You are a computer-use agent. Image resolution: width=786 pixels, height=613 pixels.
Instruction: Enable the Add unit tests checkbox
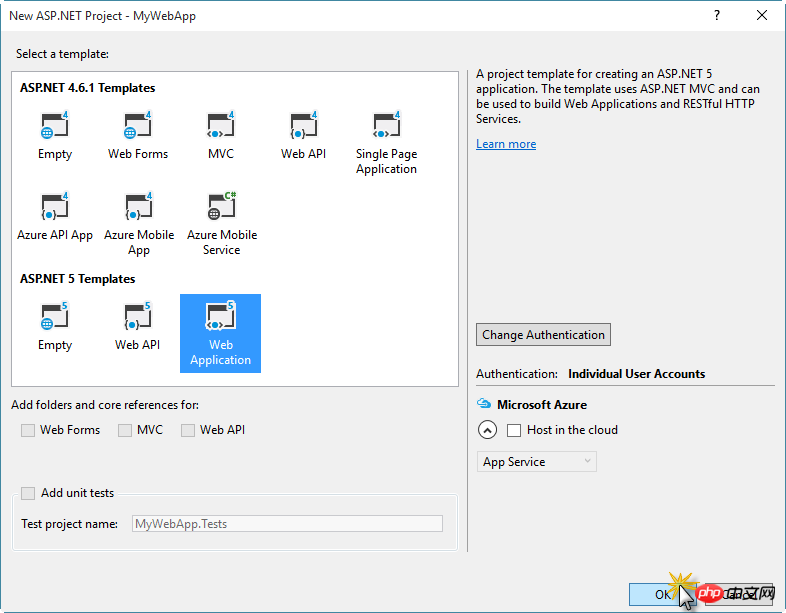click(x=28, y=493)
